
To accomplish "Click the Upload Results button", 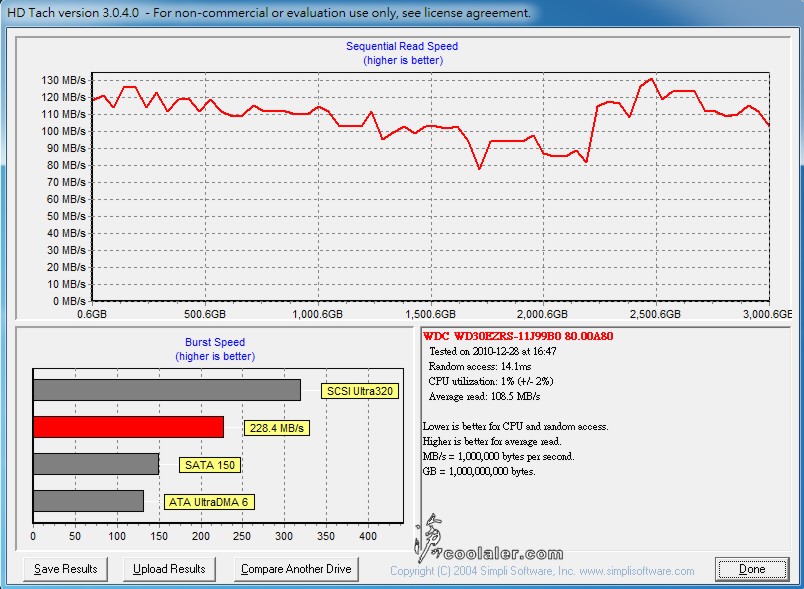I will tap(169, 569).
